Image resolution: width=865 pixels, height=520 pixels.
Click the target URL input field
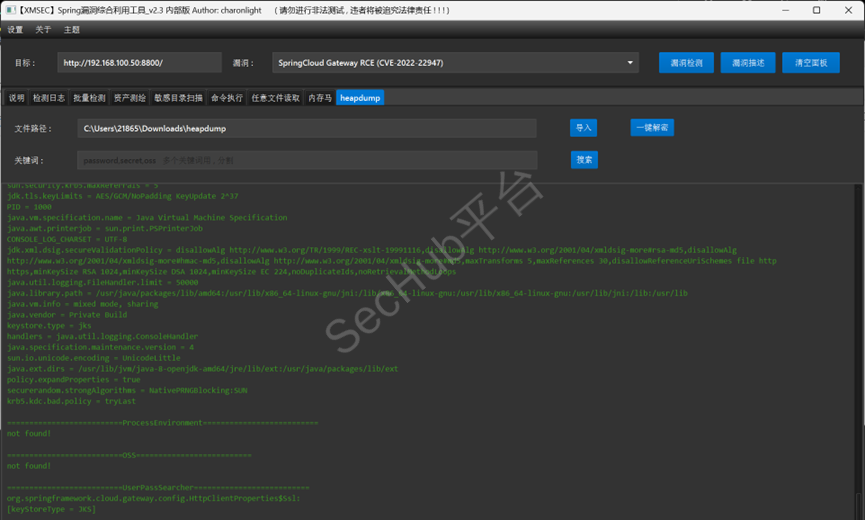coord(140,63)
